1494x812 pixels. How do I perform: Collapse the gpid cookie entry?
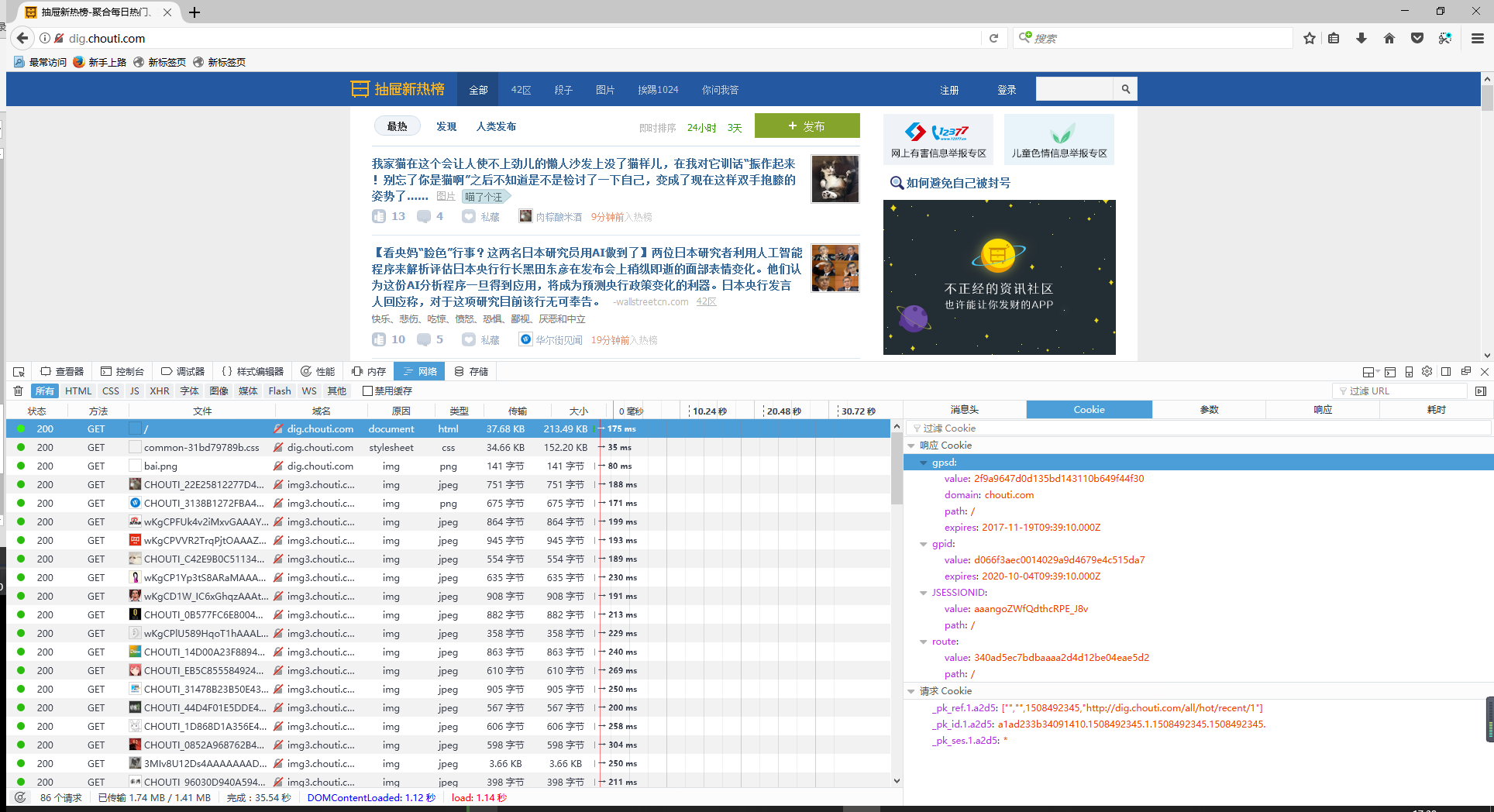point(924,544)
